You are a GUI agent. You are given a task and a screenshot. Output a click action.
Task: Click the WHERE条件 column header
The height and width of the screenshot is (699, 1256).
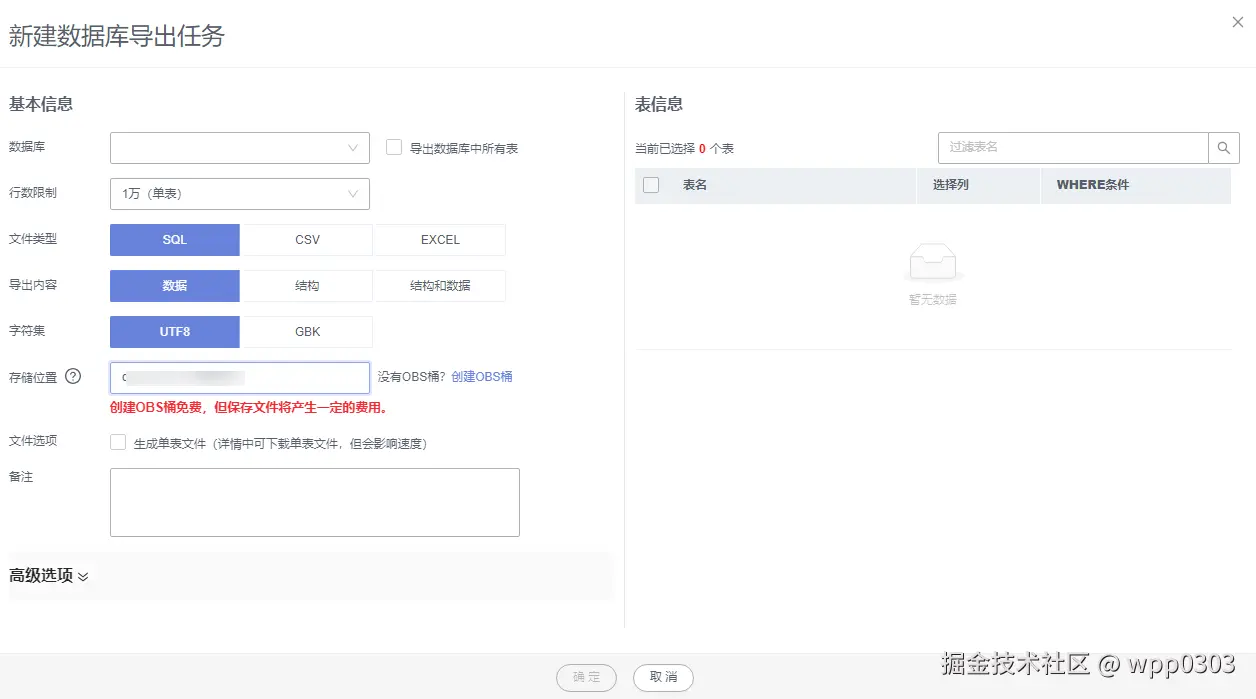[x=1093, y=185]
